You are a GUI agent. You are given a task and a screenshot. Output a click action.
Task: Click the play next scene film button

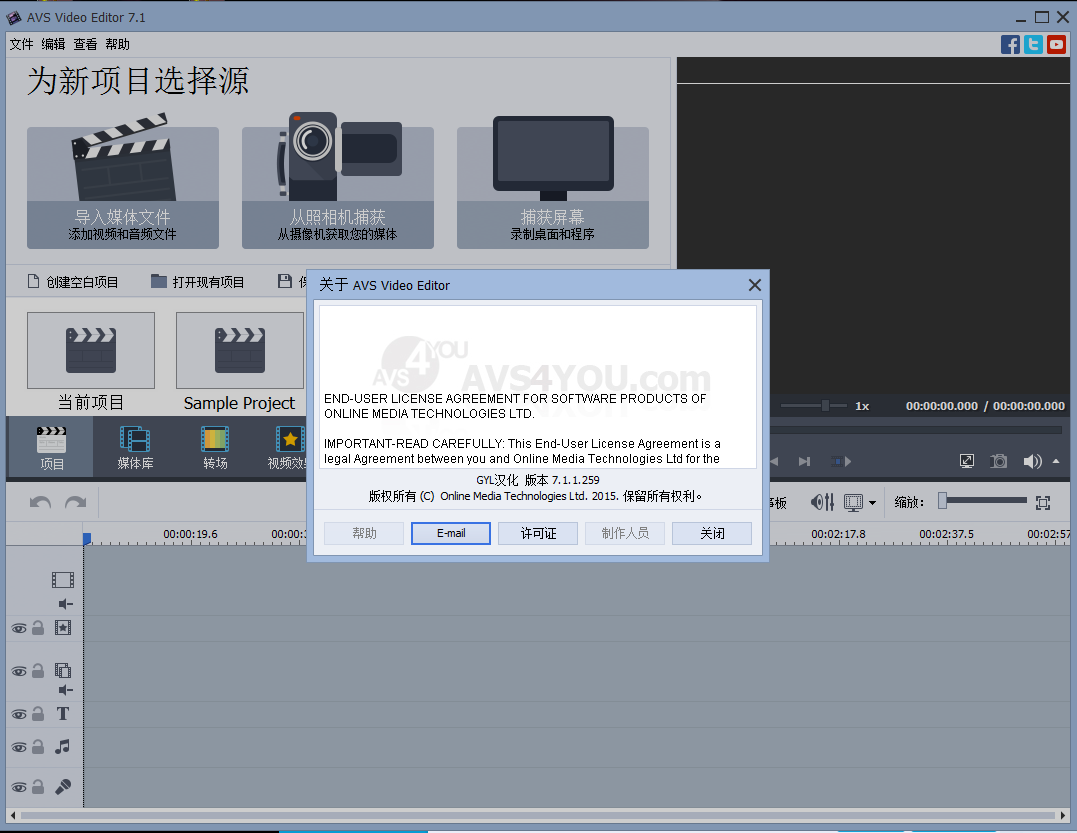[x=841, y=461]
